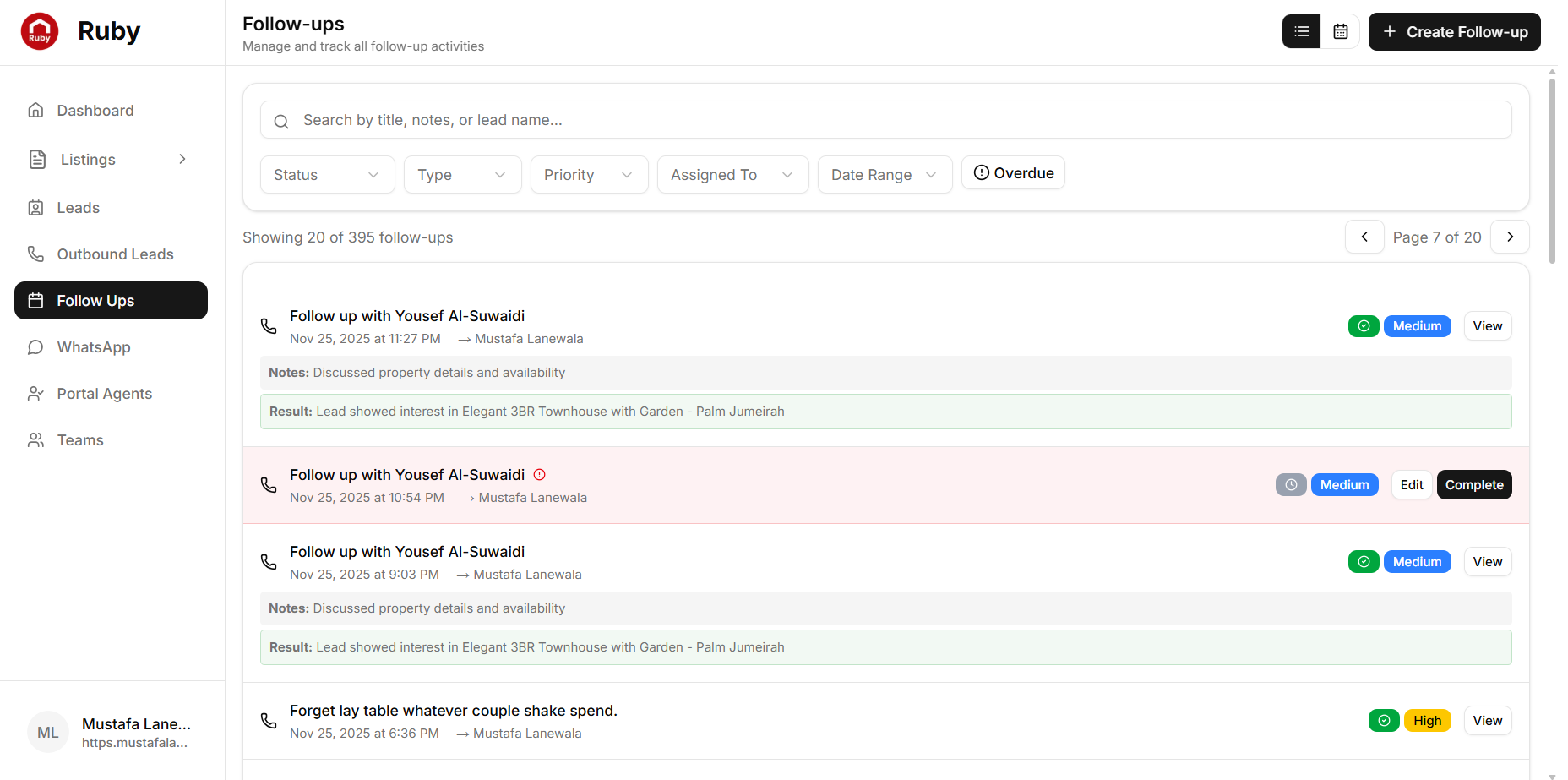The image size is (1568, 780).
Task: Switch to calendar view of follow-ups
Action: click(1341, 31)
